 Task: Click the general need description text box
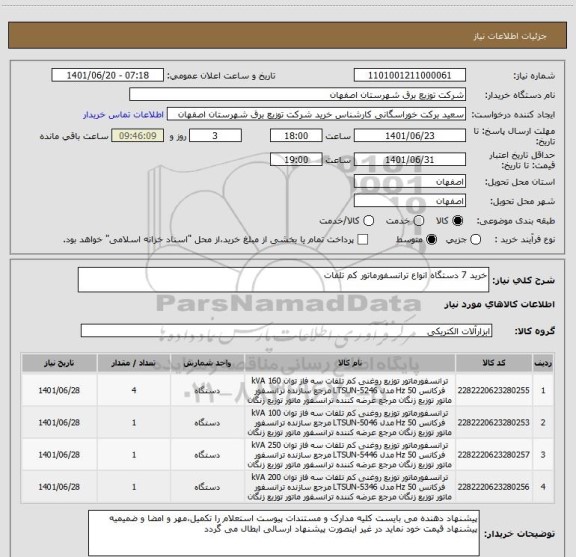pyautogui.click(x=283, y=280)
